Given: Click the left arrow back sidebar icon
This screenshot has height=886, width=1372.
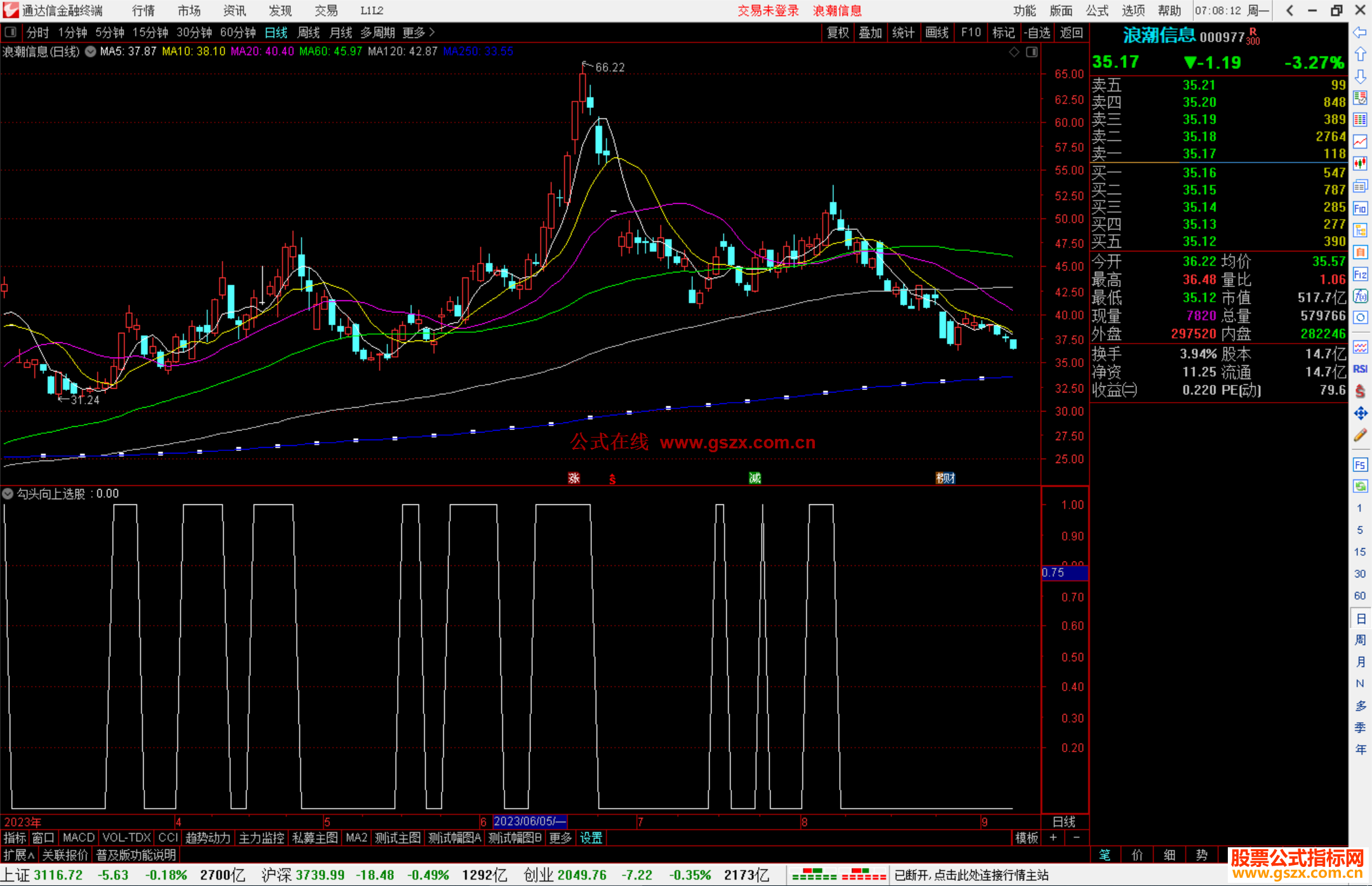Looking at the screenshot, I should [x=1360, y=32].
